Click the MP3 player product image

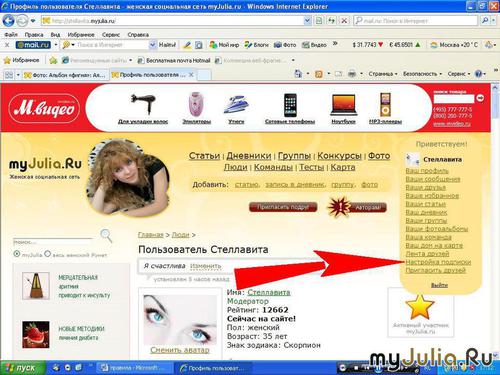(x=385, y=105)
